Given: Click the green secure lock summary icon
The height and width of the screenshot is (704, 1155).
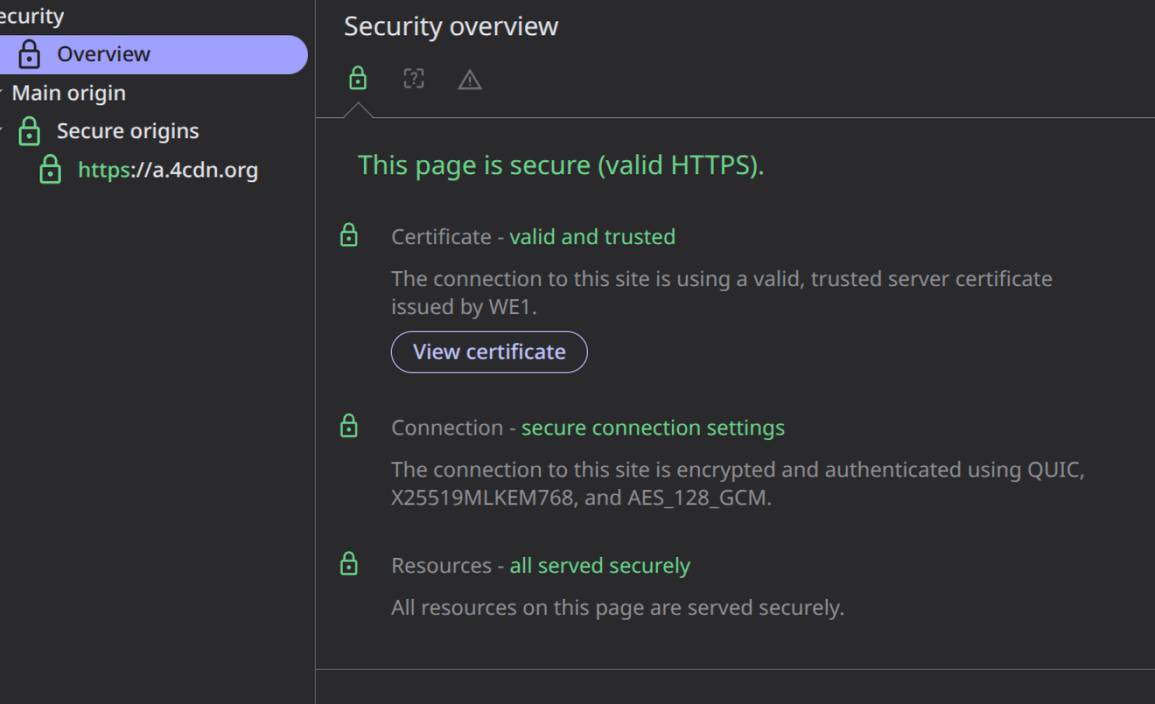Looking at the screenshot, I should (x=358, y=78).
